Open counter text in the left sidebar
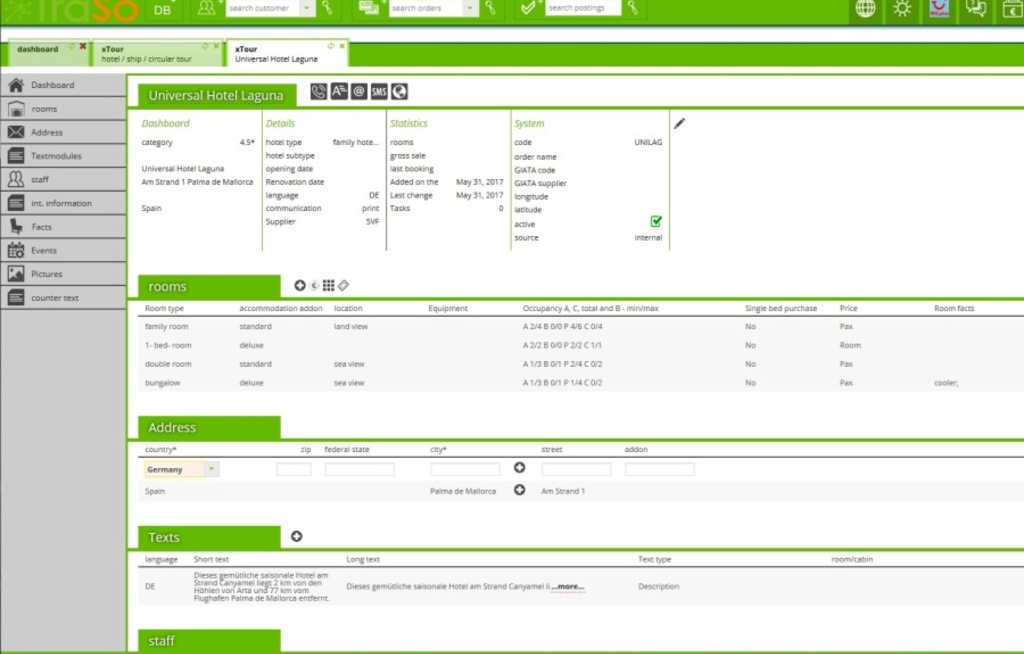This screenshot has width=1024, height=654. point(63,297)
